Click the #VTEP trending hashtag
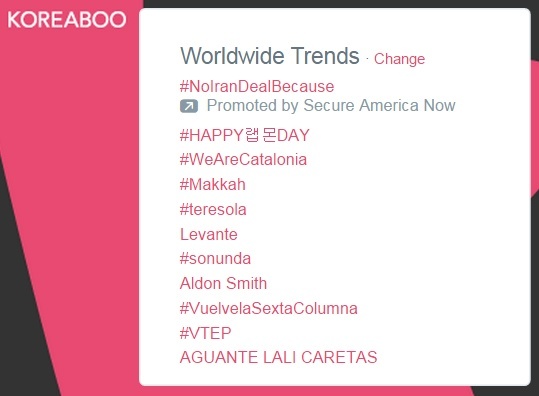Screen dimensions: 539x396 tap(206, 333)
